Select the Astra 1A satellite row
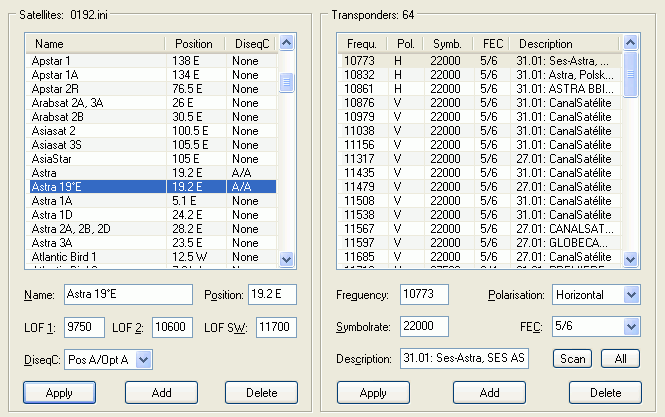The height and width of the screenshot is (417, 665). click(x=153, y=201)
